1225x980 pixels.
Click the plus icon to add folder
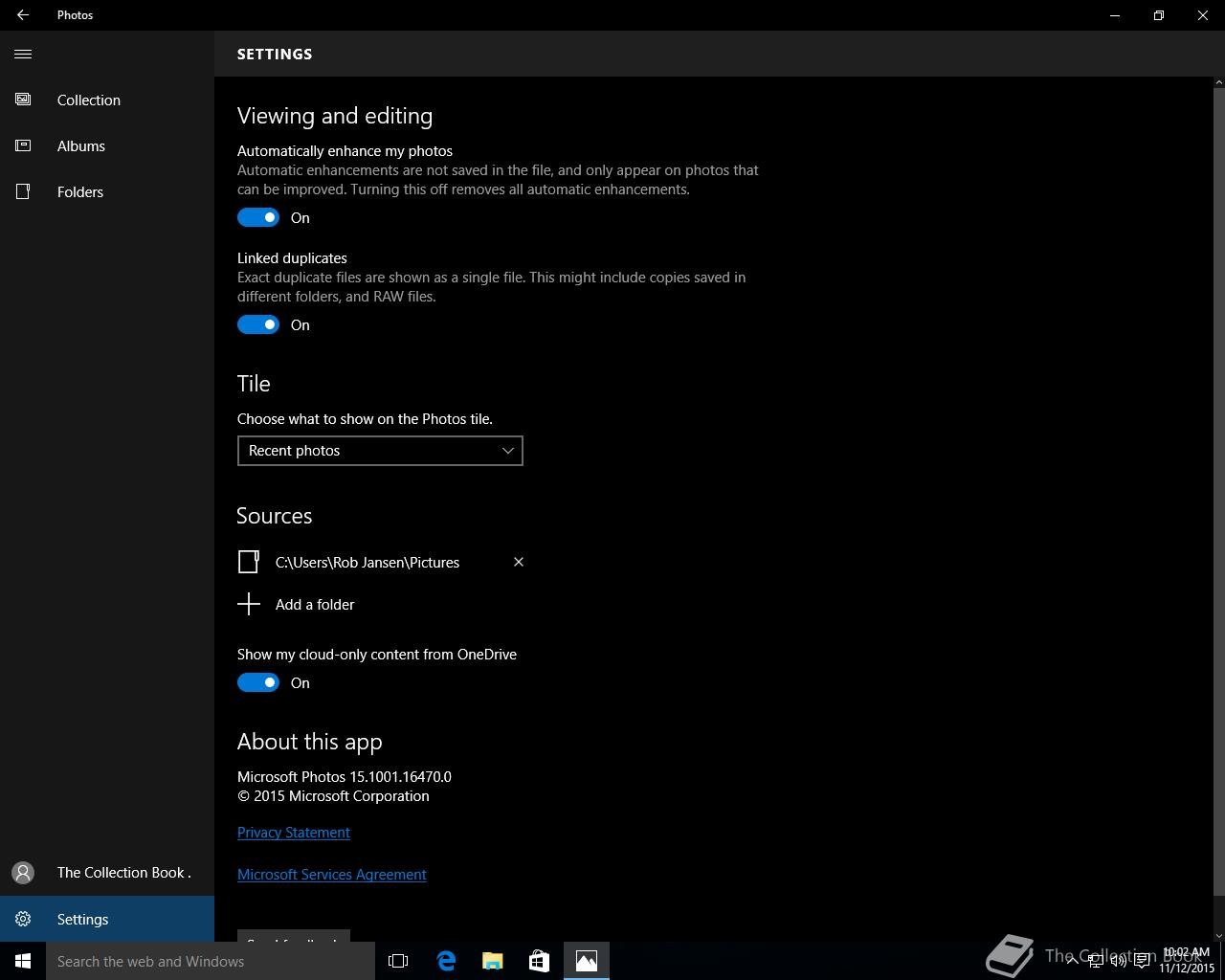tap(249, 604)
